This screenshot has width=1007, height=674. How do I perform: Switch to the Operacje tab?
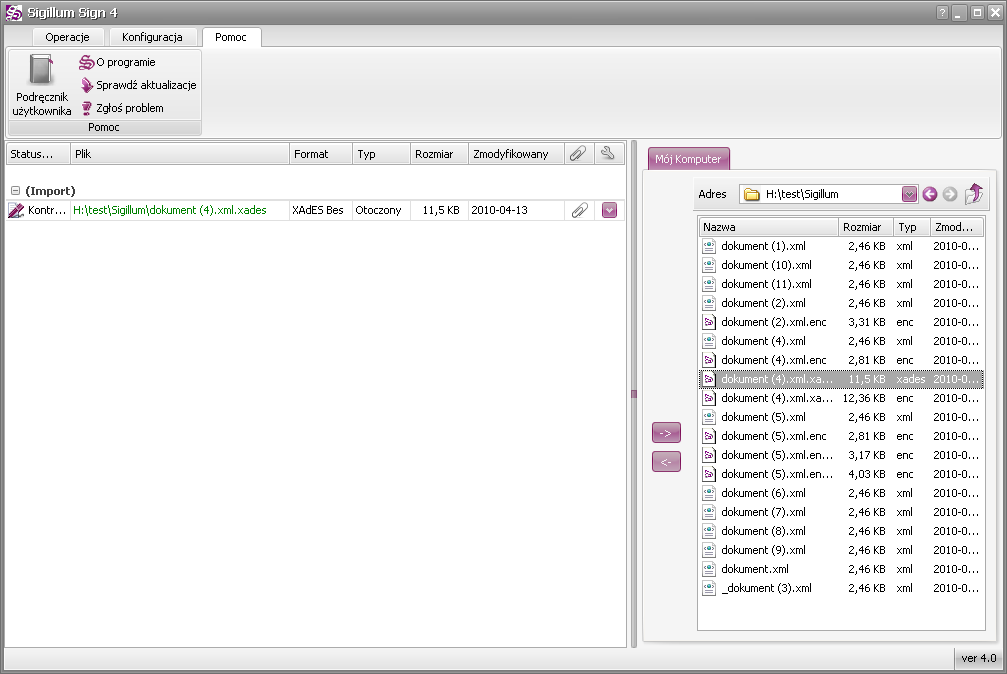67,37
